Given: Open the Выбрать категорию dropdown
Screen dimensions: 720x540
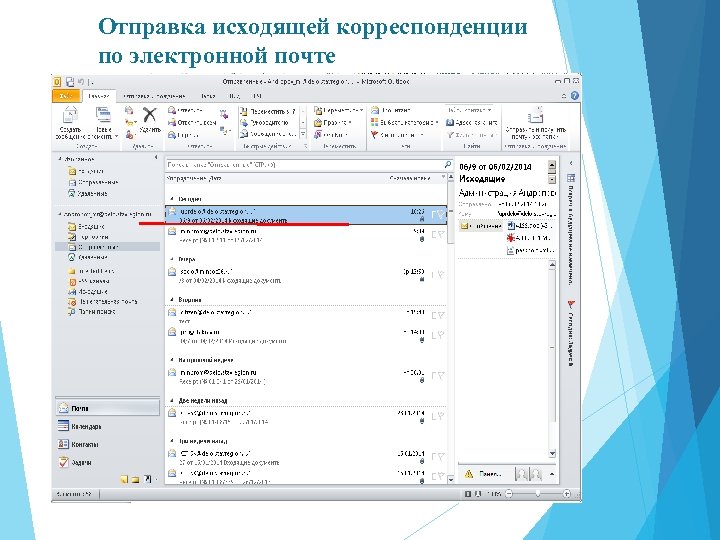Looking at the screenshot, I should (405, 123).
